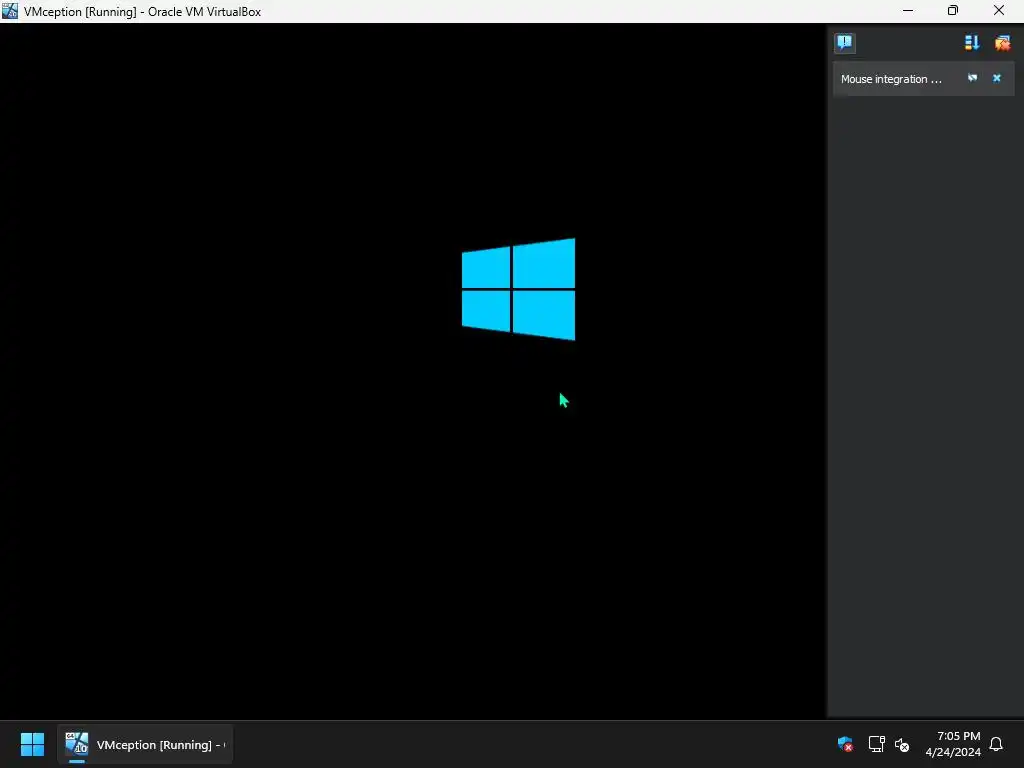This screenshot has height=768, width=1024.
Task: Open the Windows Start menu
Action: point(32,744)
